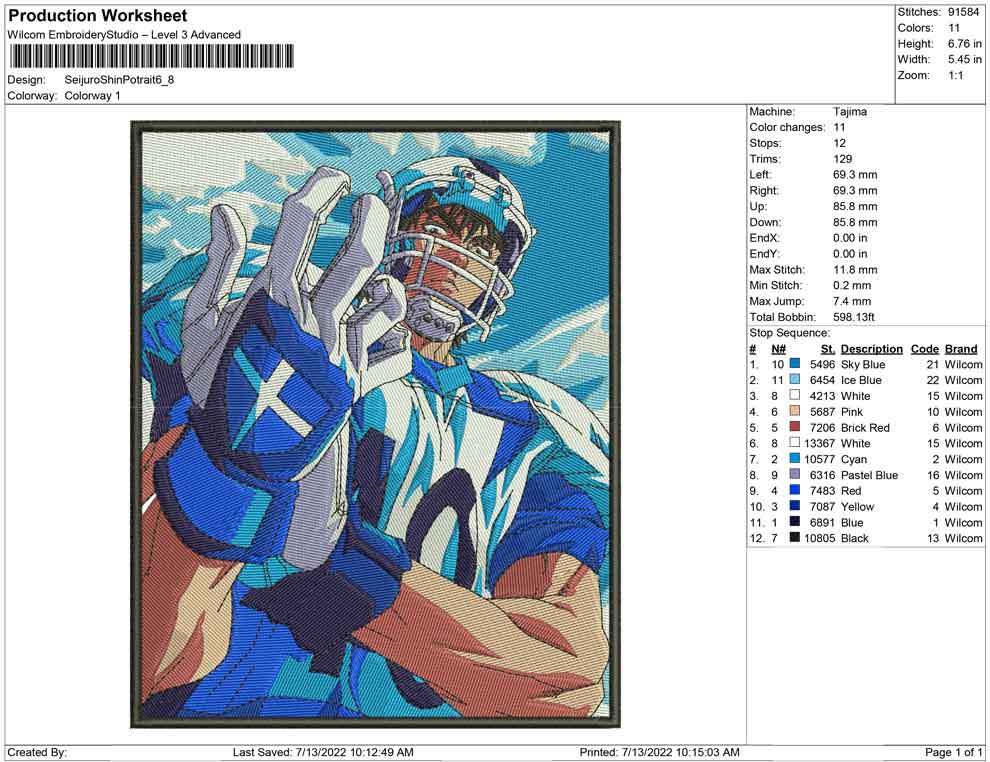Viewport: 990px width, 762px height.
Task: Click the 'St.' column header
Action: click(828, 348)
